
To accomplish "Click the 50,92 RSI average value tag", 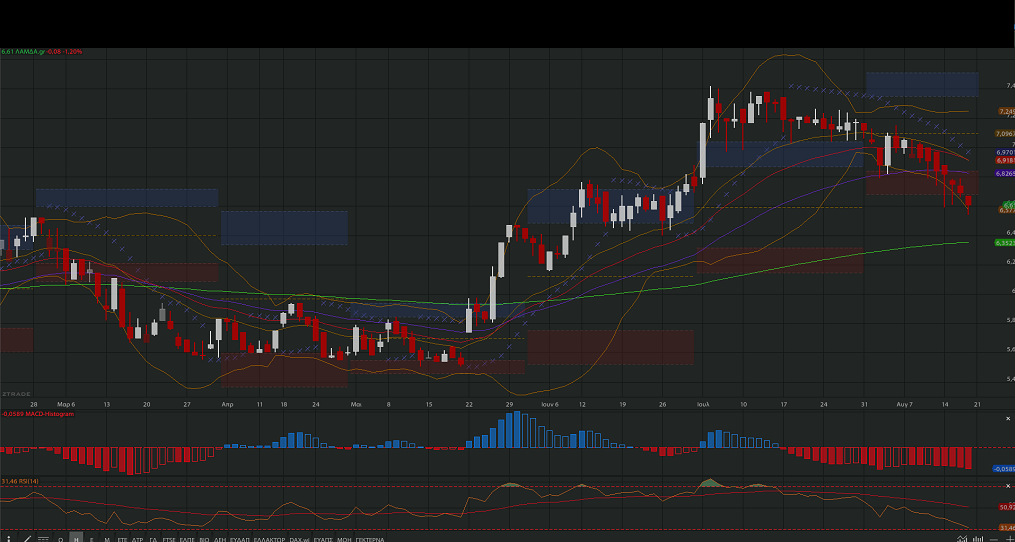I will click(1007, 508).
